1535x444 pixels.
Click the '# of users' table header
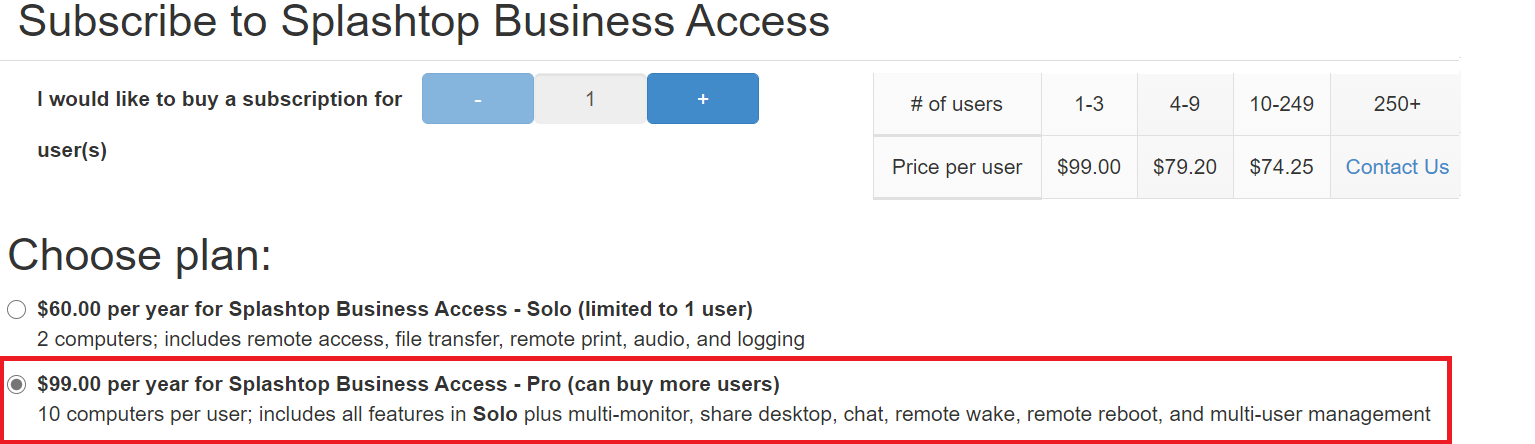957,104
